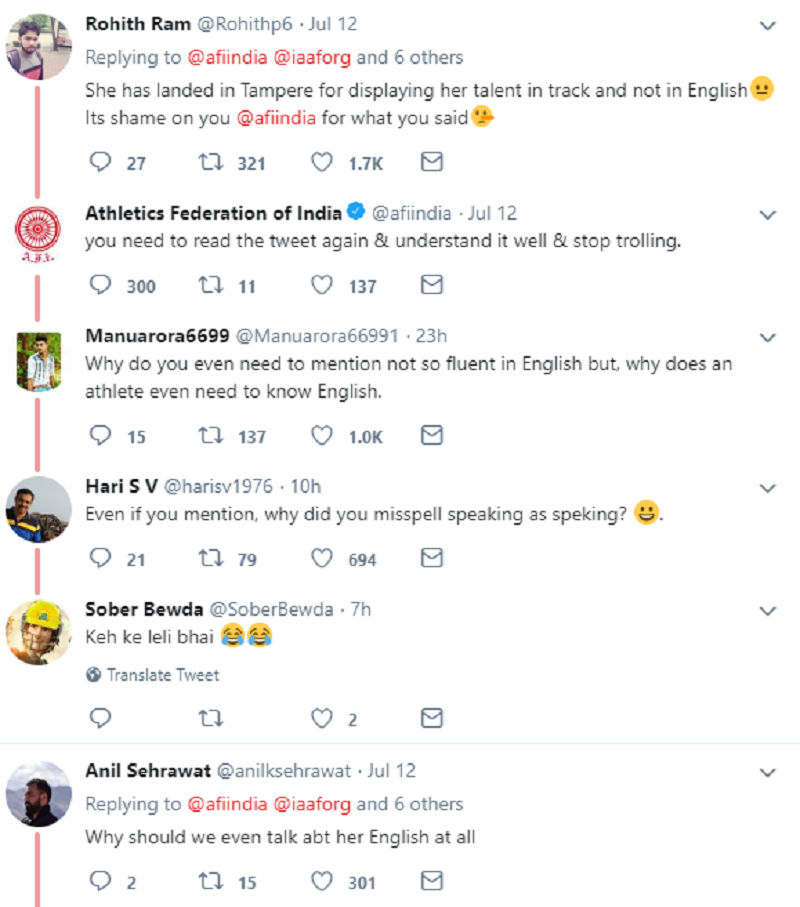The image size is (800, 907).
Task: Open dropdown menu on Rohith Ram's tweet
Action: pyautogui.click(x=767, y=24)
